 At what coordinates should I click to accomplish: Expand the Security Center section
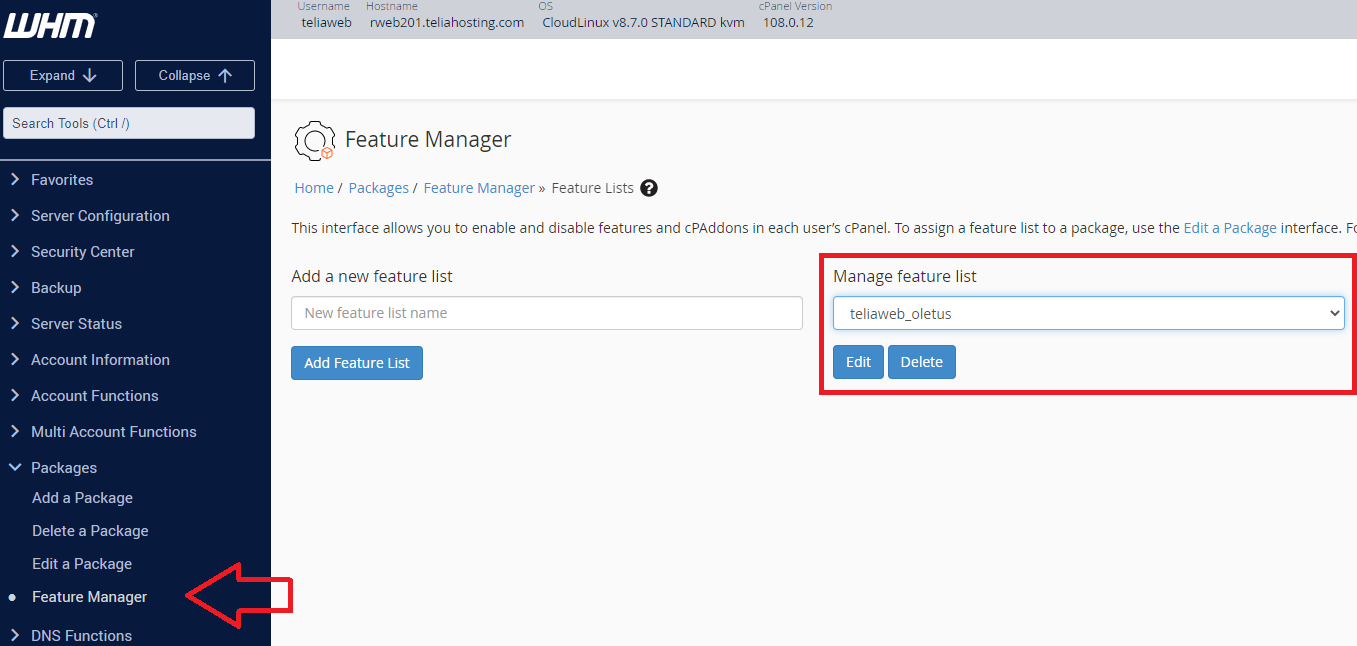click(x=82, y=252)
